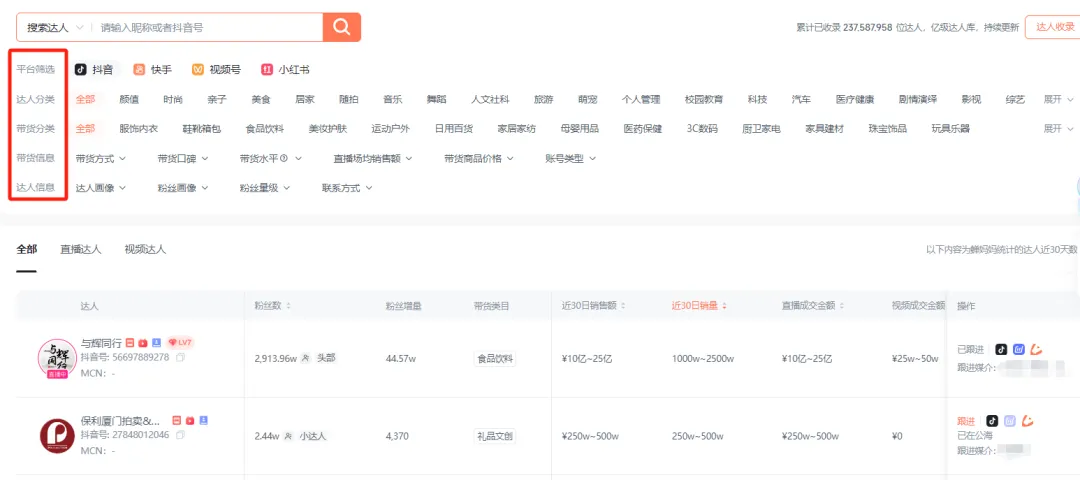Copy 与辉同行's Douyin ID with copy icon
The image size is (1080, 480).
[x=180, y=357]
